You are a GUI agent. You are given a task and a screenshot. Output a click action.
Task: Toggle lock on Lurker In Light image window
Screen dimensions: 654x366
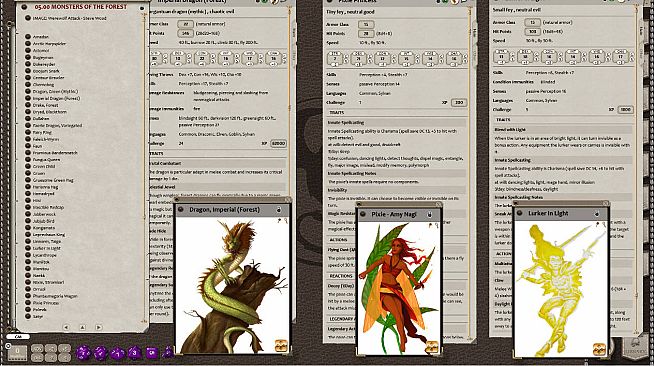[597, 213]
